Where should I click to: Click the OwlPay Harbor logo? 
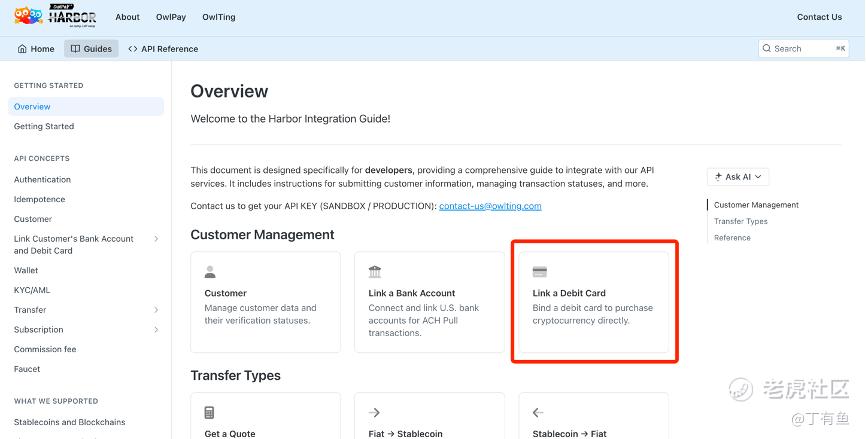tap(55, 16)
